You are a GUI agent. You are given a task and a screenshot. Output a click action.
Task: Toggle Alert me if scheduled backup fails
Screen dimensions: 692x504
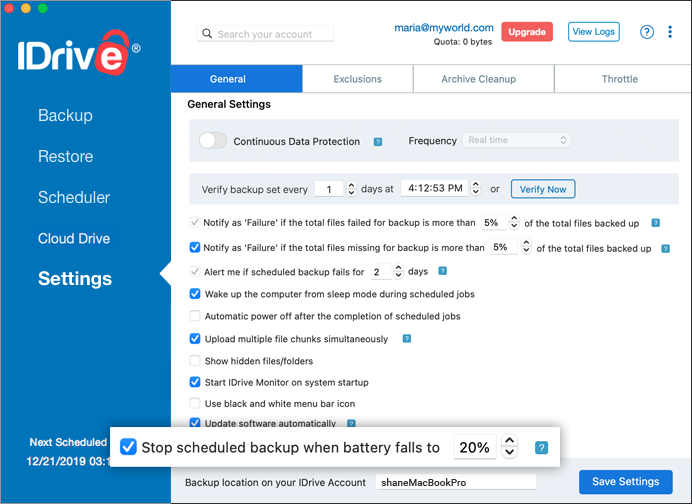(x=195, y=271)
